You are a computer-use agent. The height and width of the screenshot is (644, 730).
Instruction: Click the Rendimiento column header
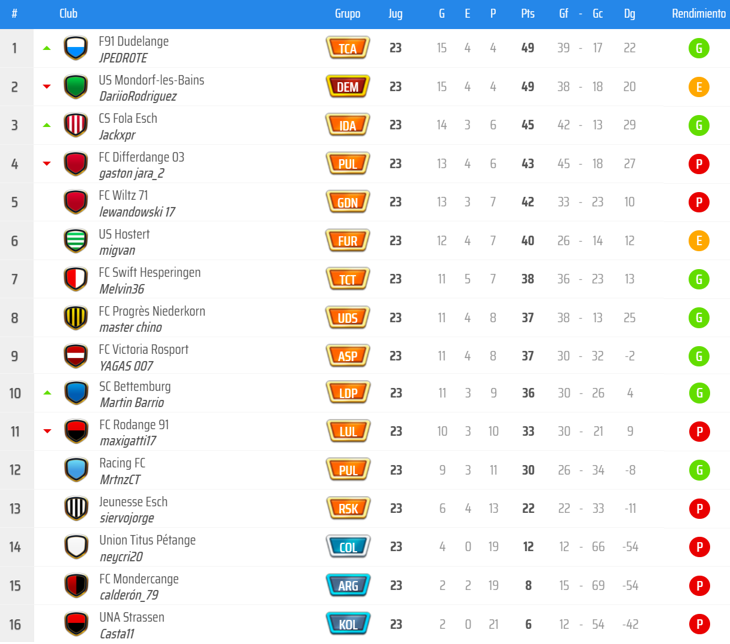coord(698,14)
